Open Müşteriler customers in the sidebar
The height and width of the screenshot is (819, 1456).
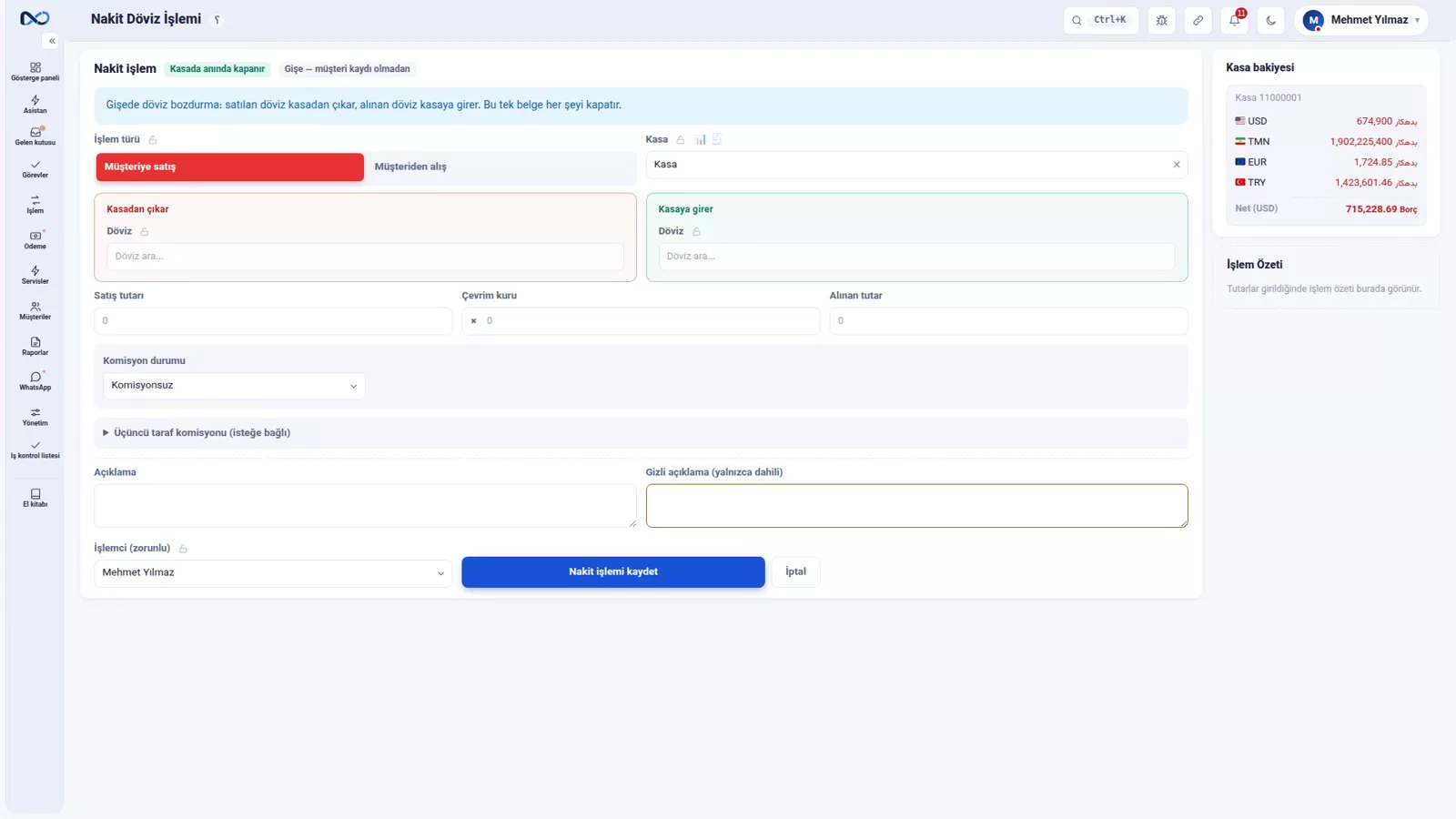pyautogui.click(x=35, y=310)
